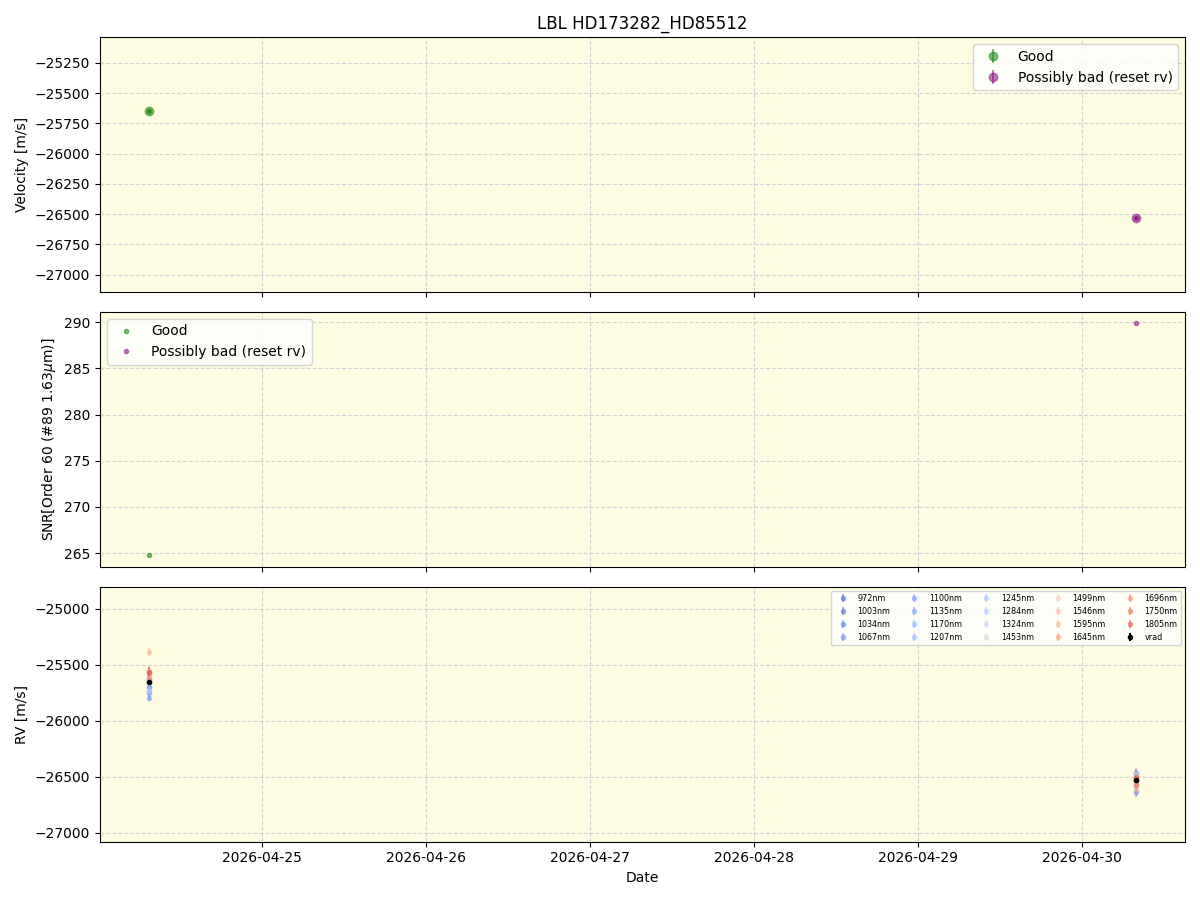The image size is (1200, 900).
Task: Click the 280 SNR tick label
Action: pos(79,415)
